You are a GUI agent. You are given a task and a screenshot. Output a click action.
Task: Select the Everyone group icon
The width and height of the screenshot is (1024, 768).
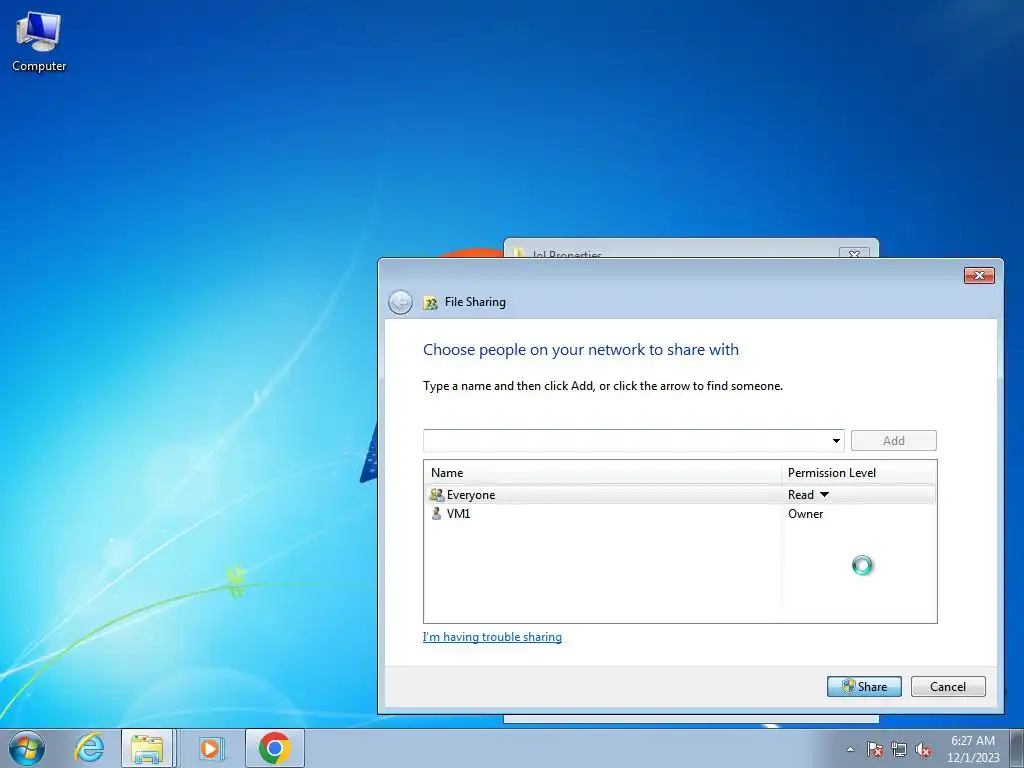[436, 494]
